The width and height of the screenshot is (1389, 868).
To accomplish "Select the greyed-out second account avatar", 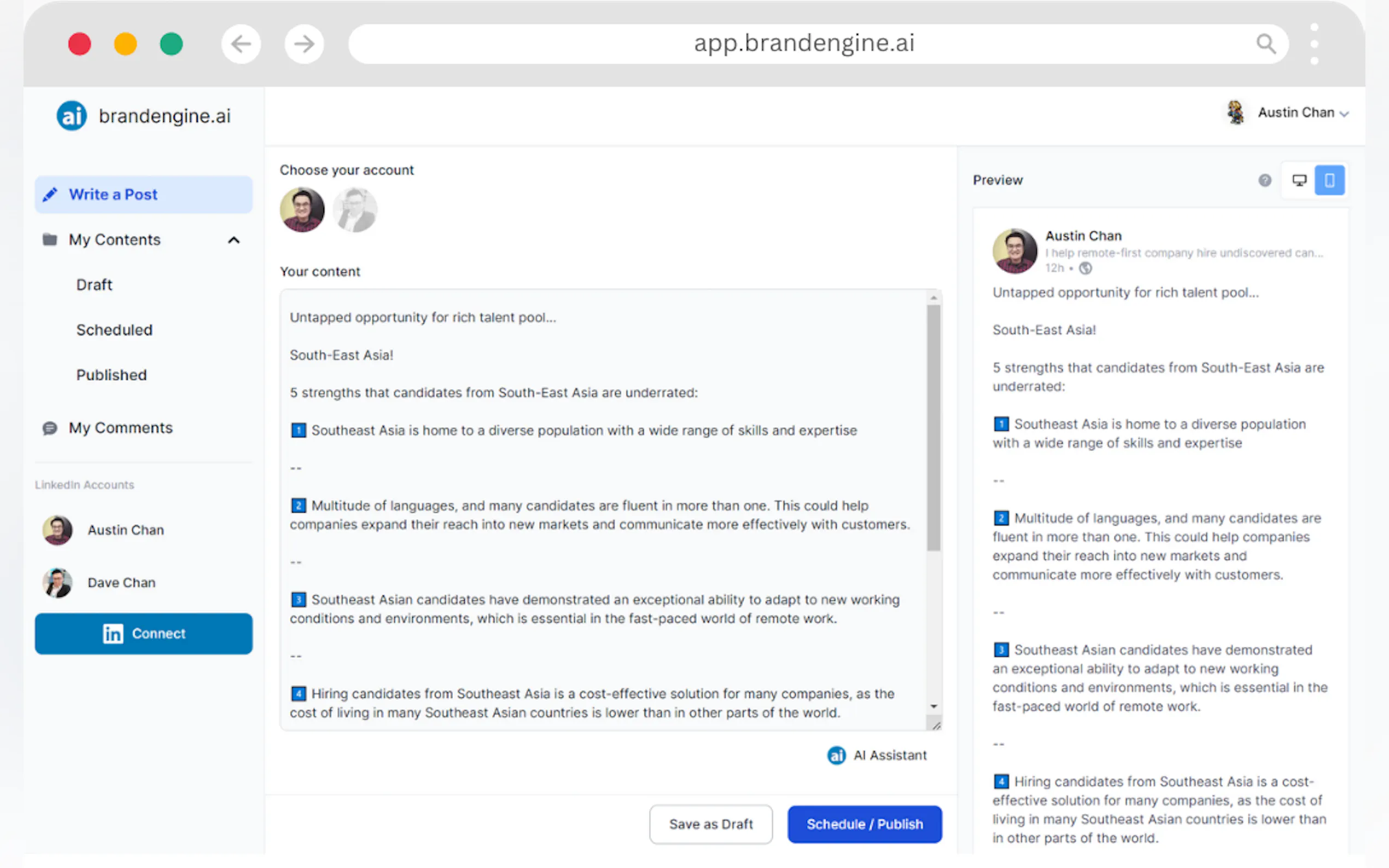I will coord(355,210).
